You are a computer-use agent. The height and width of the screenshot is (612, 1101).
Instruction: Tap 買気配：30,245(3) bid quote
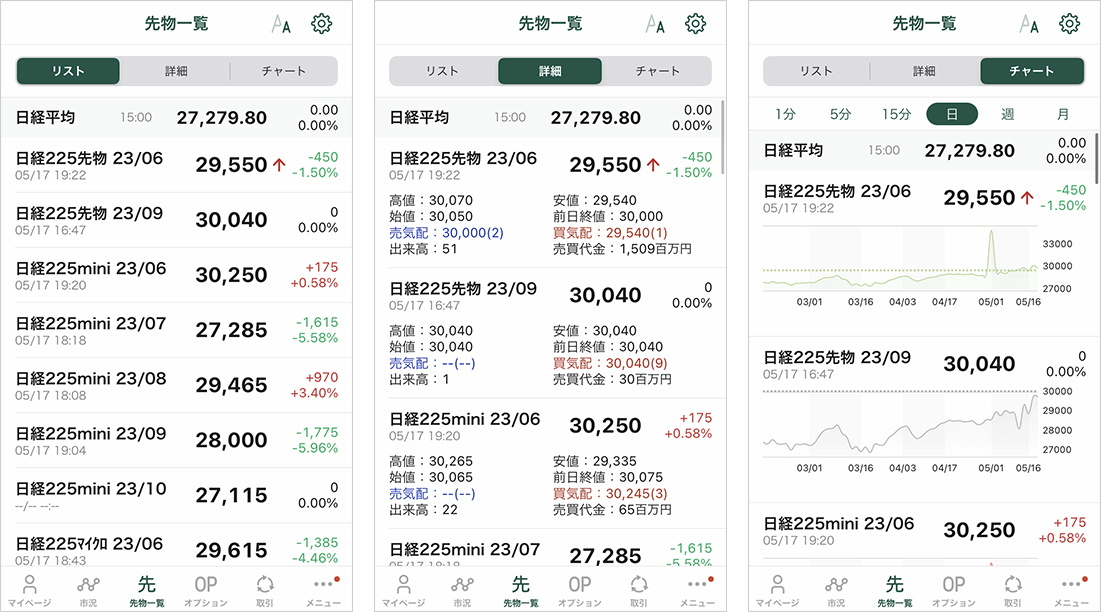pos(610,493)
